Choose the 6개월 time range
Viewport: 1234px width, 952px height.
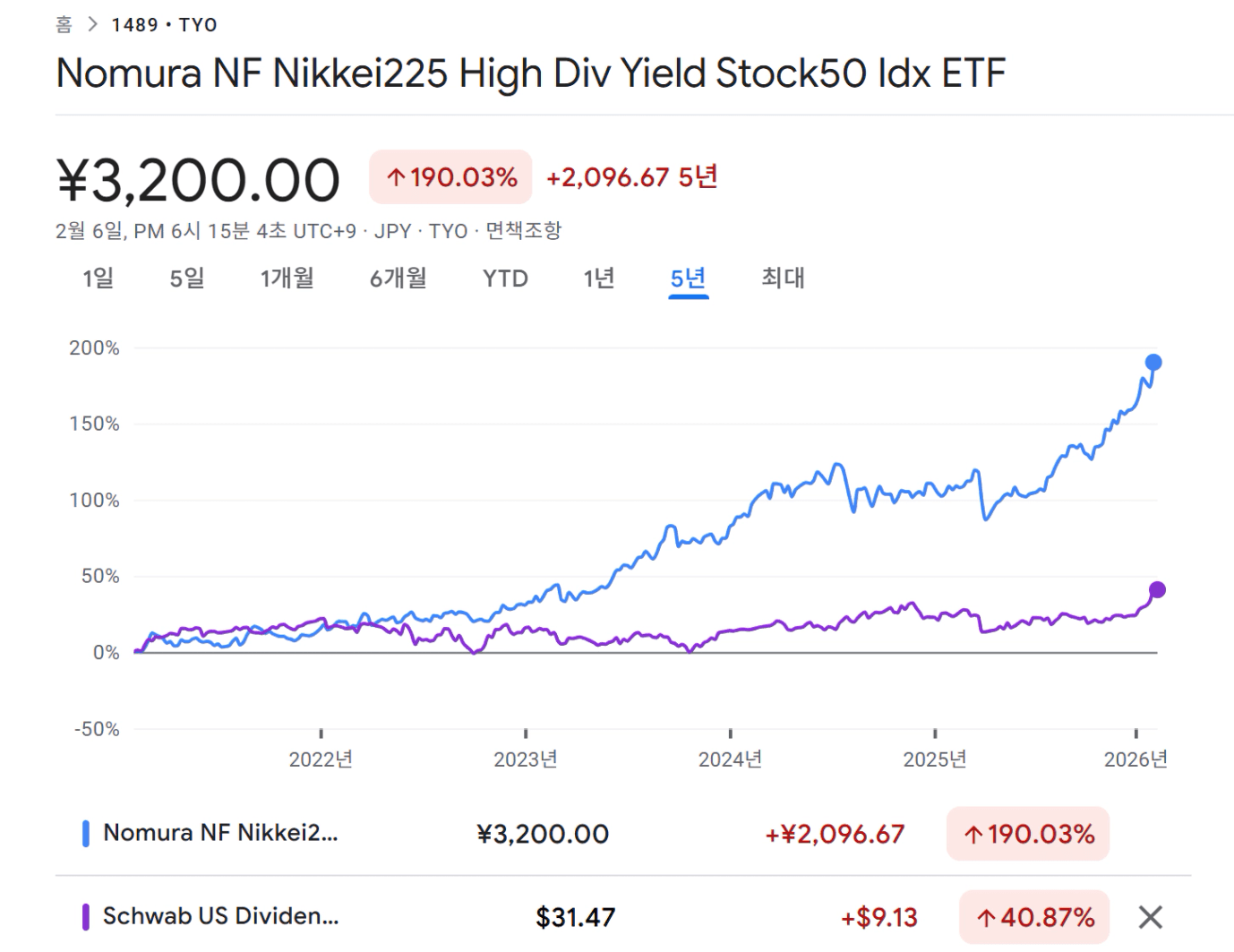click(398, 279)
